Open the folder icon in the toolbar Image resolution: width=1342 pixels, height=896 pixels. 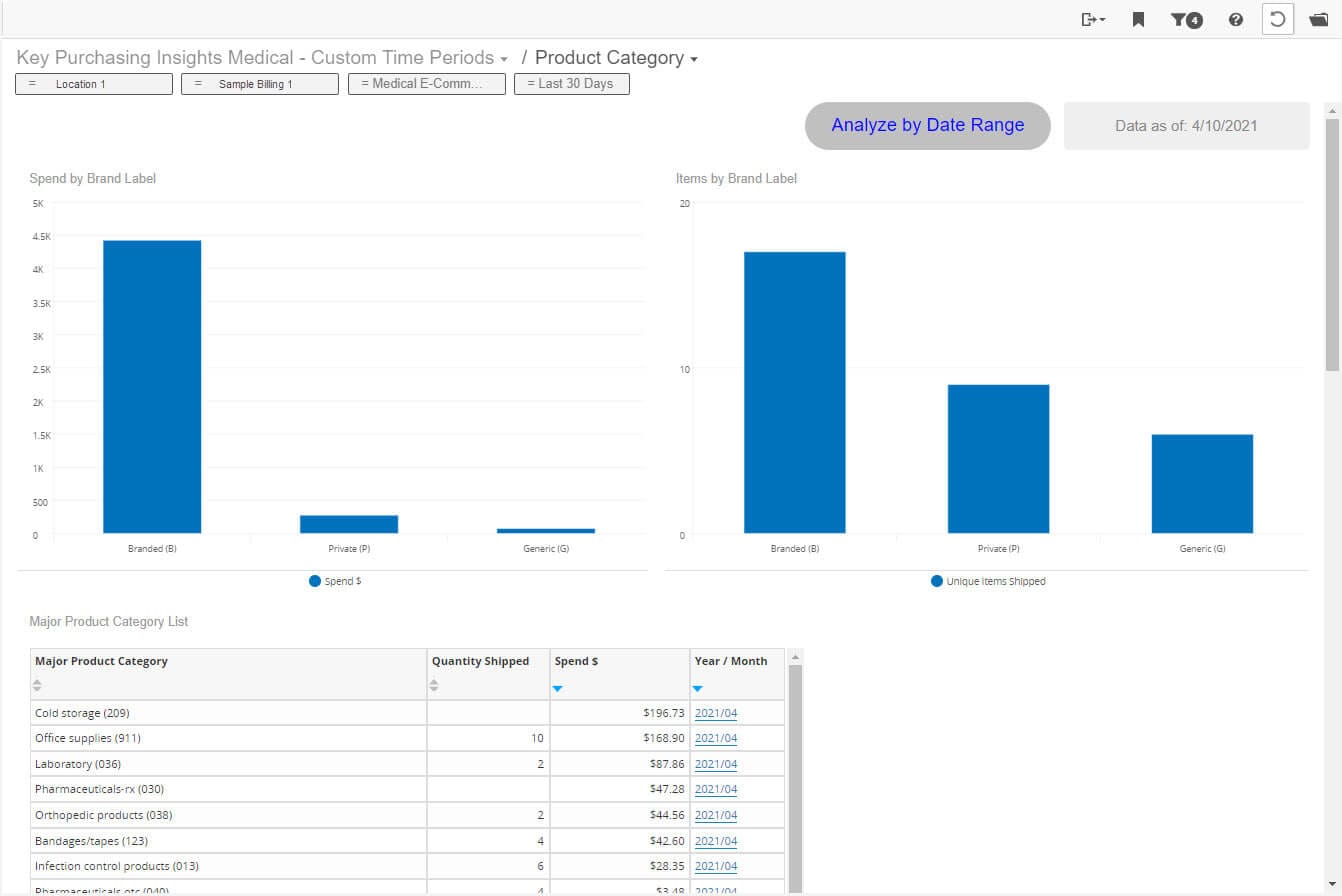pos(1319,19)
